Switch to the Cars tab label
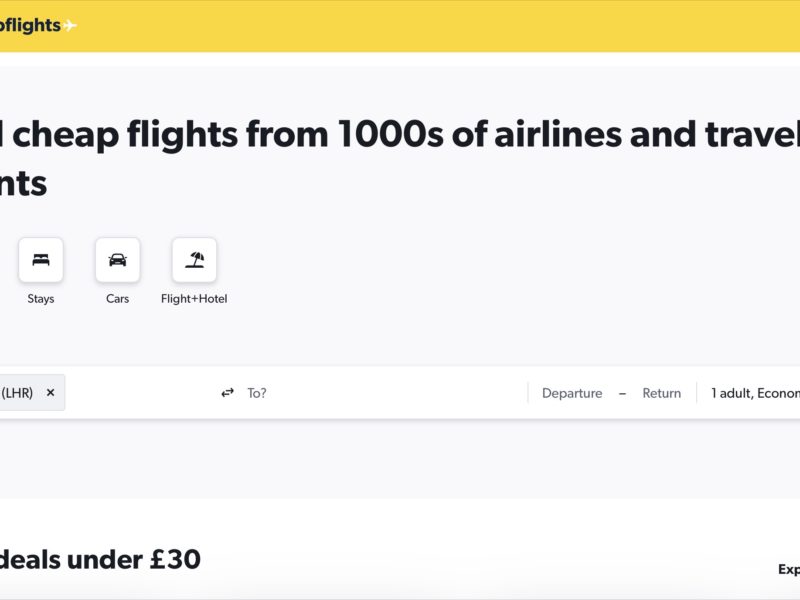The width and height of the screenshot is (800, 600). tap(118, 298)
